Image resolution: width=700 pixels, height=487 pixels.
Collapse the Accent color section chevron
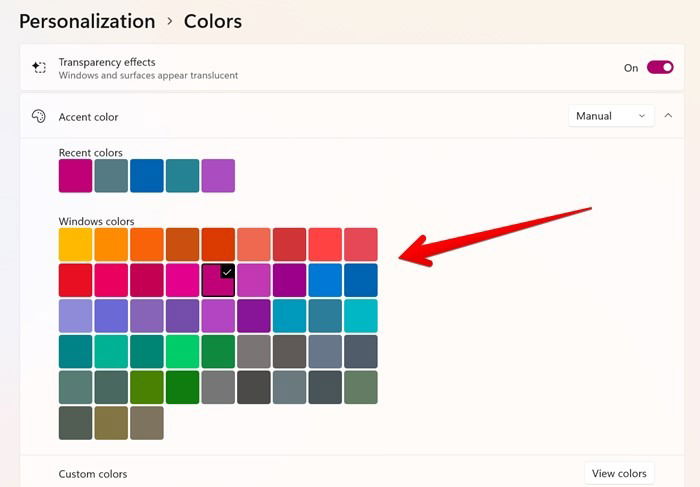point(668,116)
